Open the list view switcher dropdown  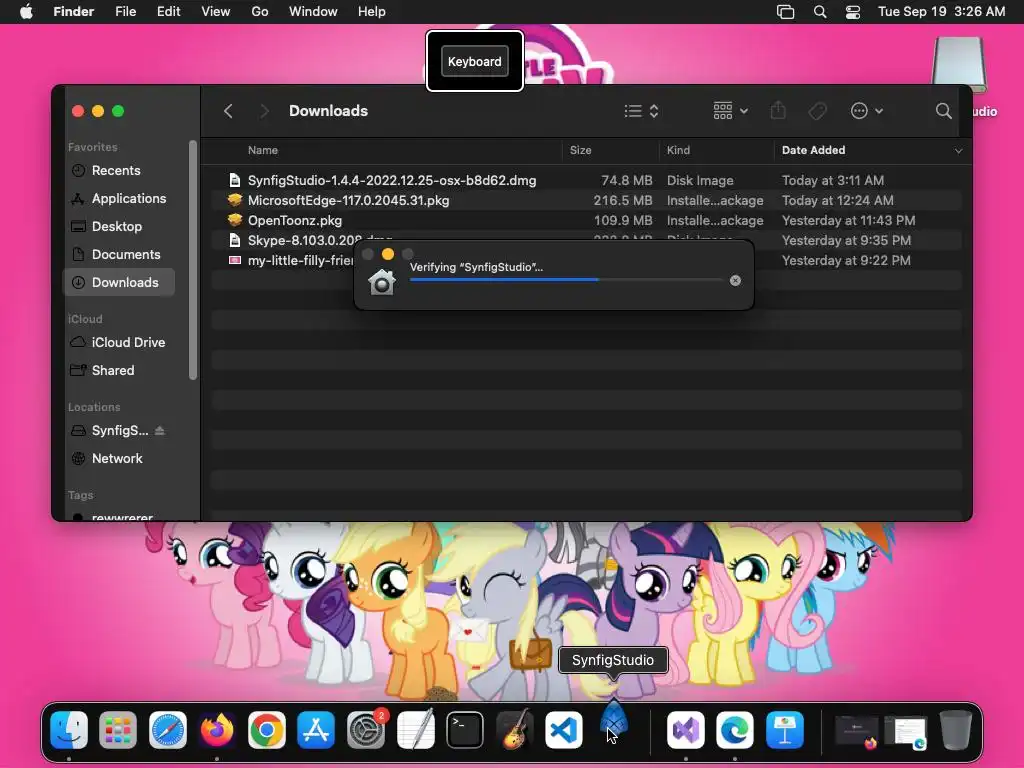[x=641, y=111]
